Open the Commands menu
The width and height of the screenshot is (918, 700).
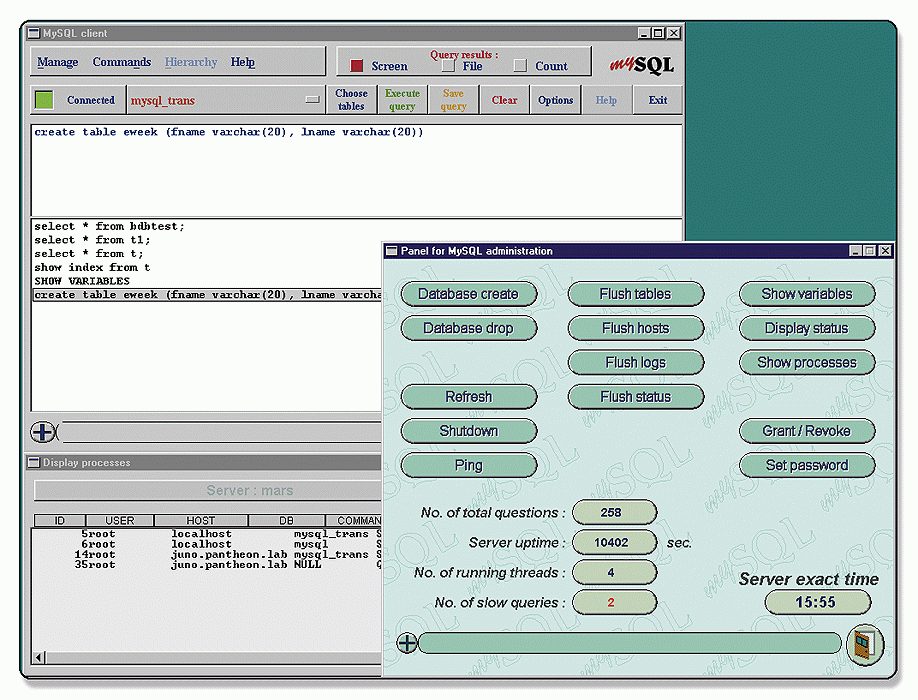point(121,62)
